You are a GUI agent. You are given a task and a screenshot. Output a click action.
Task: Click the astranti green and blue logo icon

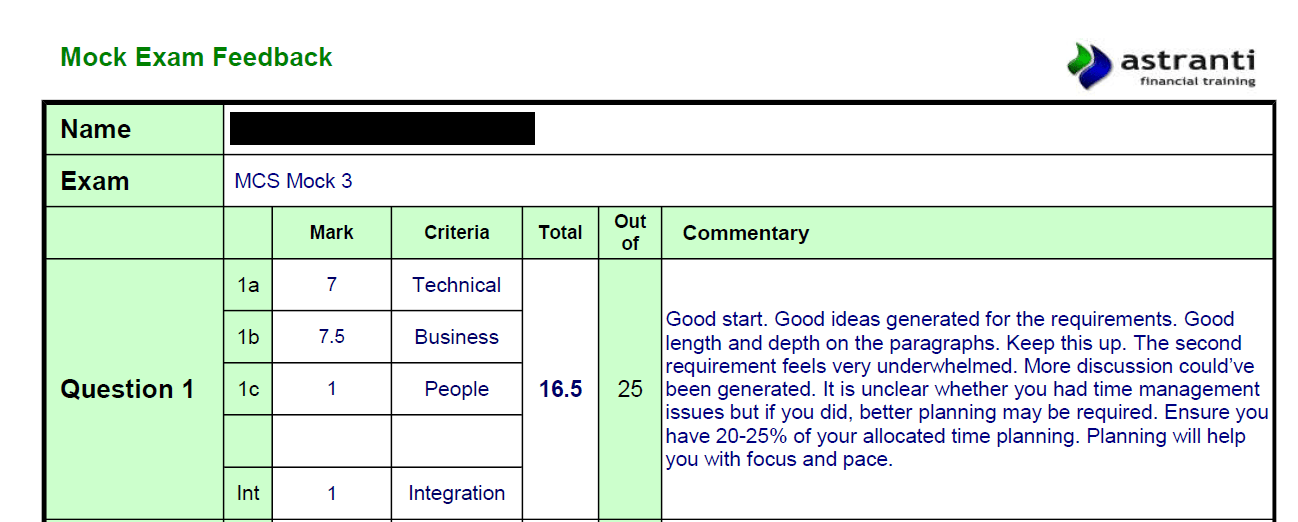1089,66
